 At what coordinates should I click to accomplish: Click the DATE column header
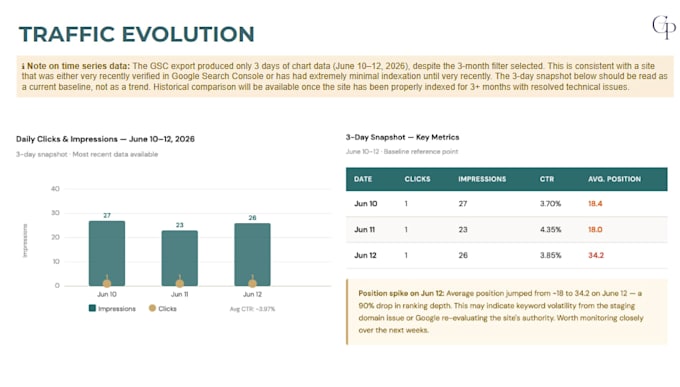pyautogui.click(x=363, y=179)
